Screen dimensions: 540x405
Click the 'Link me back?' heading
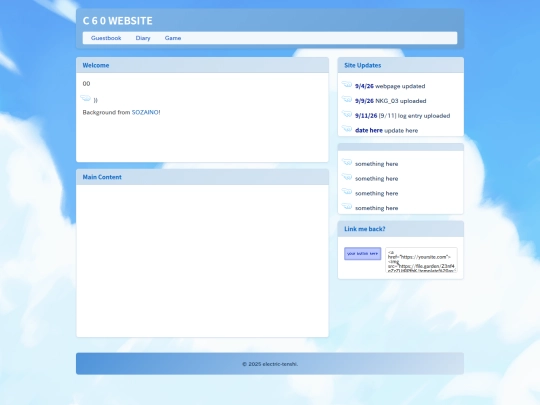(365, 229)
